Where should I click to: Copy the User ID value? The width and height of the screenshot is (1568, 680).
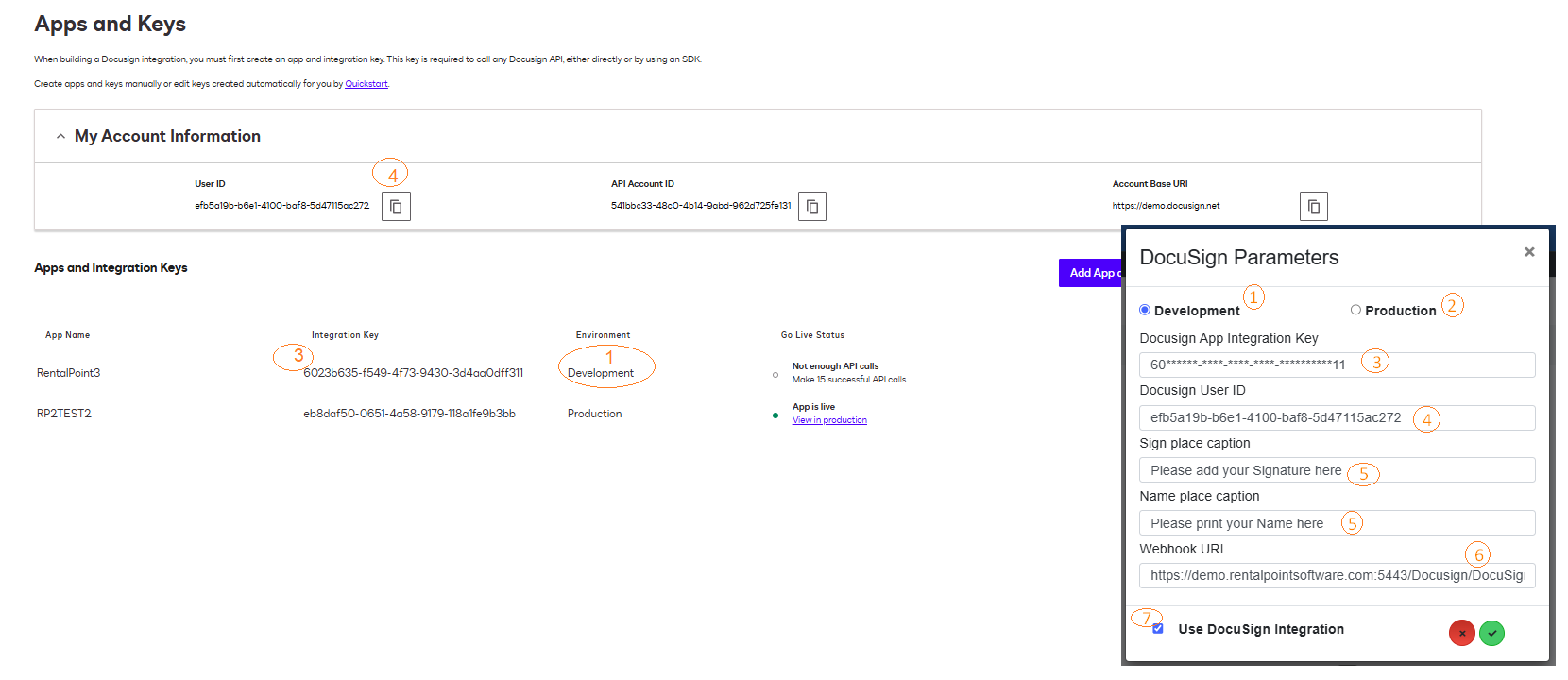coord(397,206)
